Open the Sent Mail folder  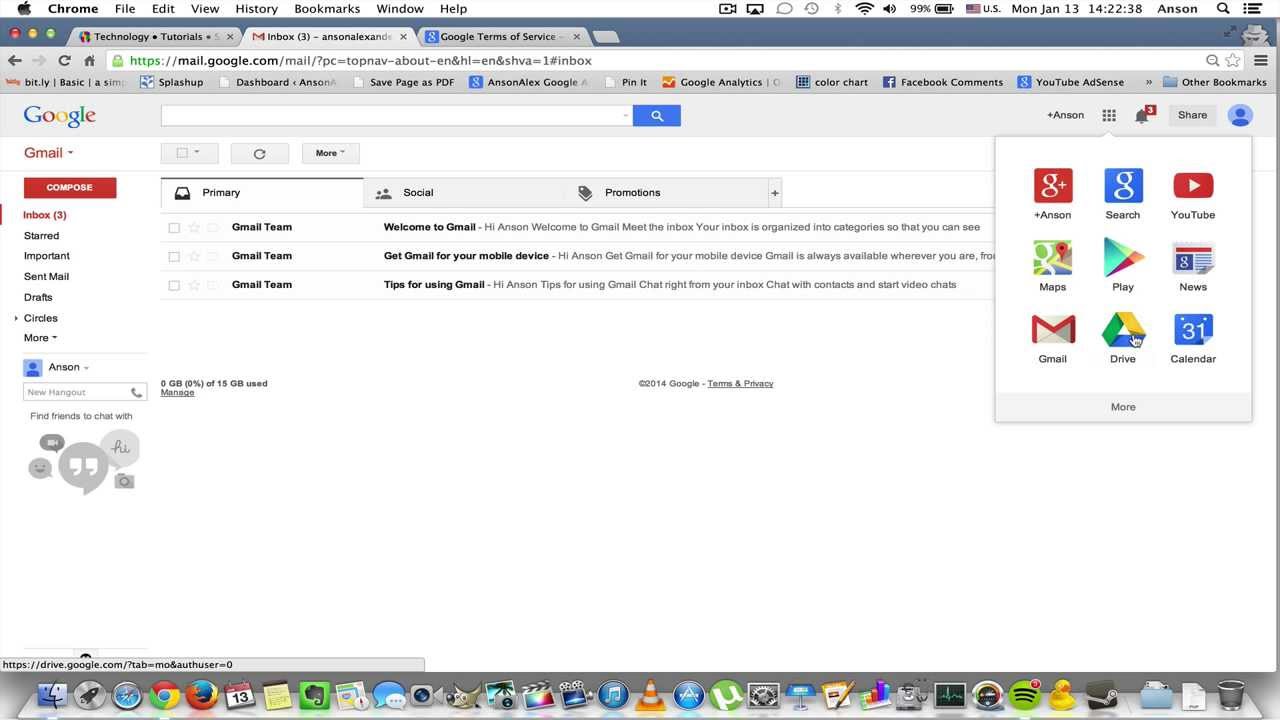[x=46, y=277]
